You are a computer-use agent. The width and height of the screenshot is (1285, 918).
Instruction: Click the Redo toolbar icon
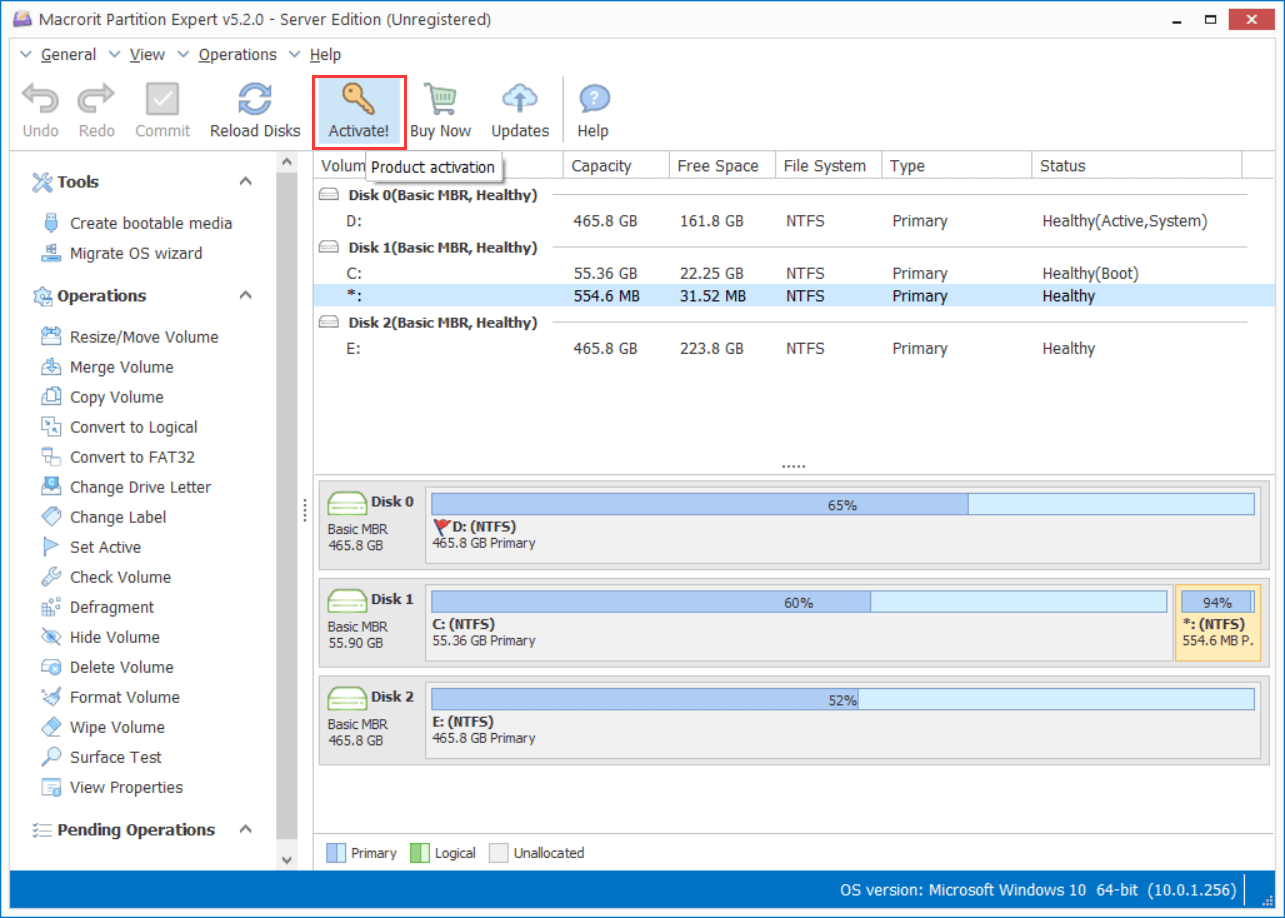[x=97, y=99]
